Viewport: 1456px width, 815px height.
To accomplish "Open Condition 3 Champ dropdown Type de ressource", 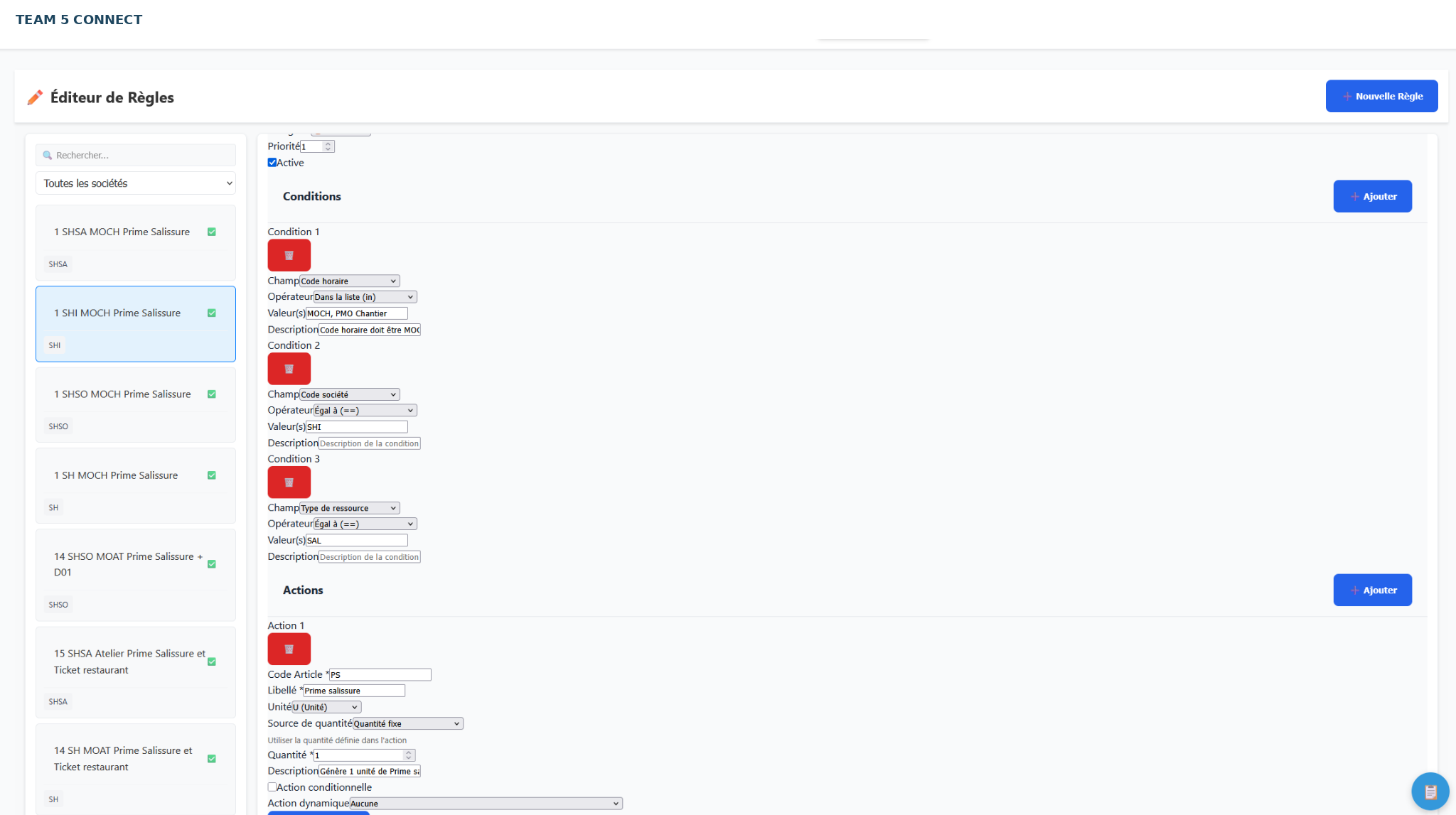I will (x=349, y=508).
